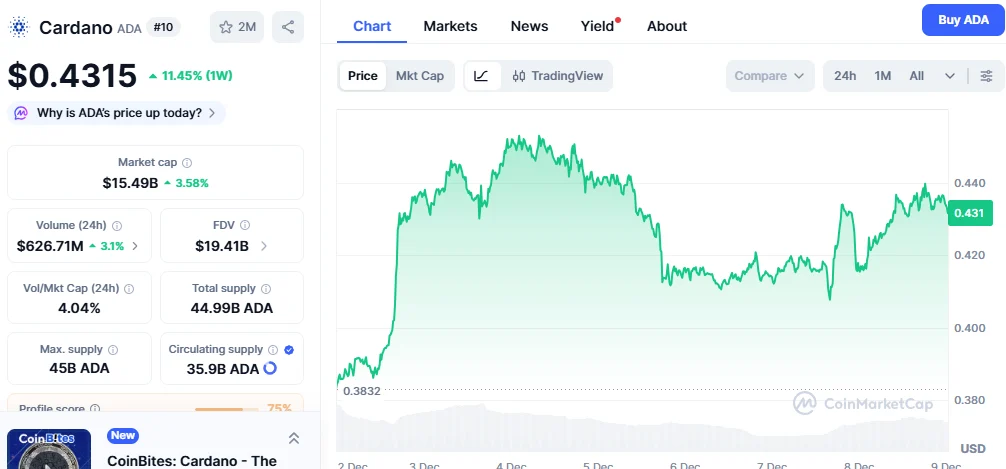
Task: Click the verified circulating supply badge
Action: [289, 350]
